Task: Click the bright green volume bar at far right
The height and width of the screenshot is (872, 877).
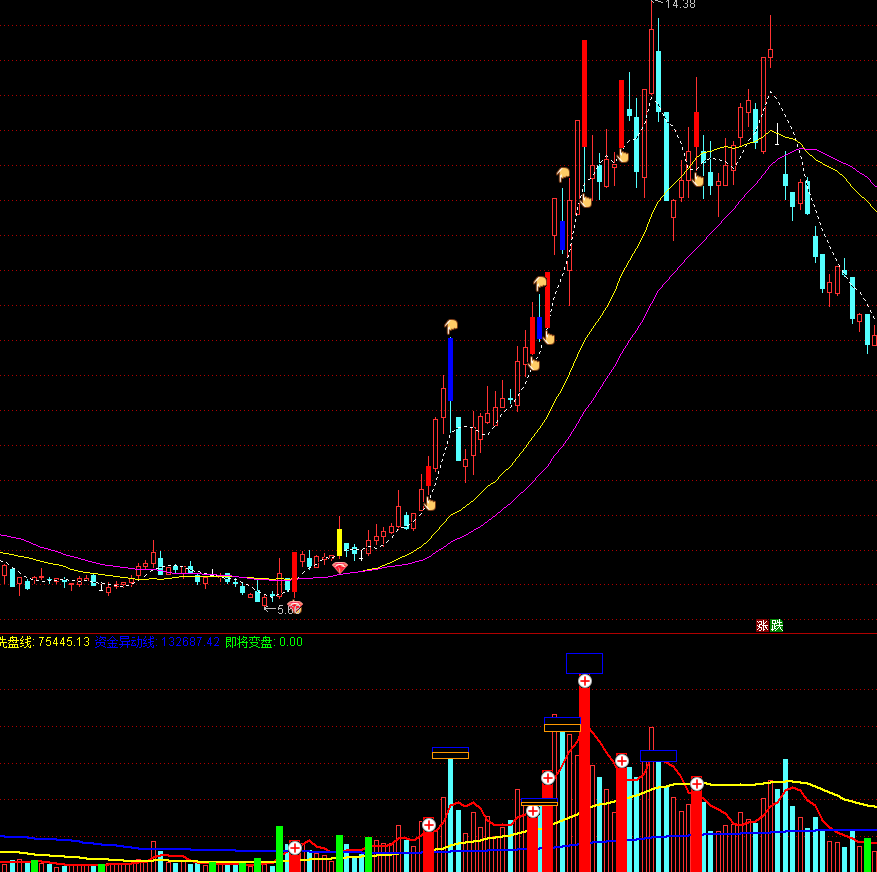Action: pyautogui.click(x=868, y=855)
